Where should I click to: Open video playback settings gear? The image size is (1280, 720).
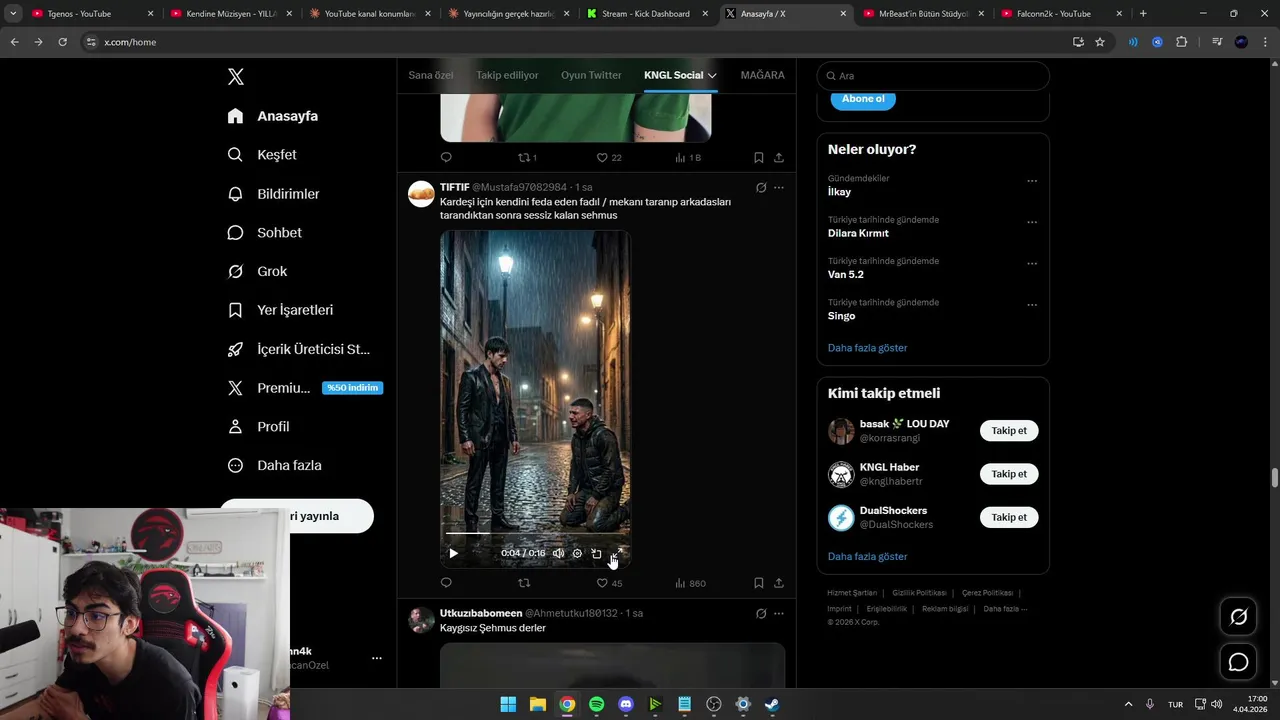pos(577,553)
